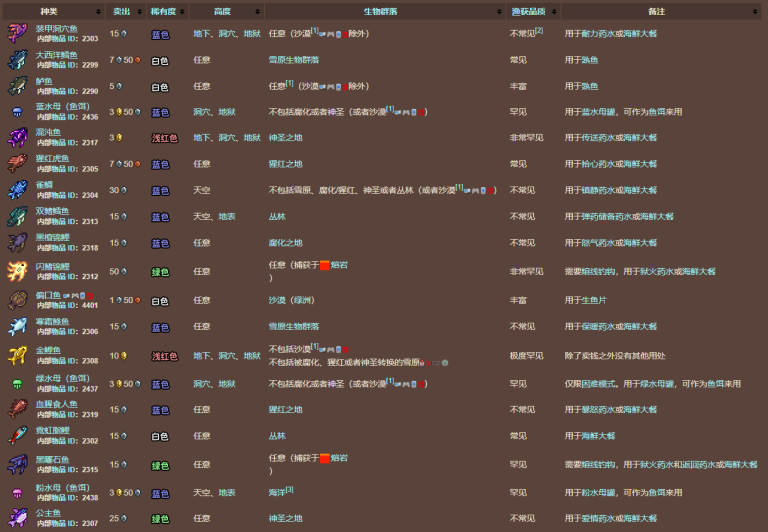
Task: Open the 蓝水母罐 link in notes
Action: [x=598, y=112]
